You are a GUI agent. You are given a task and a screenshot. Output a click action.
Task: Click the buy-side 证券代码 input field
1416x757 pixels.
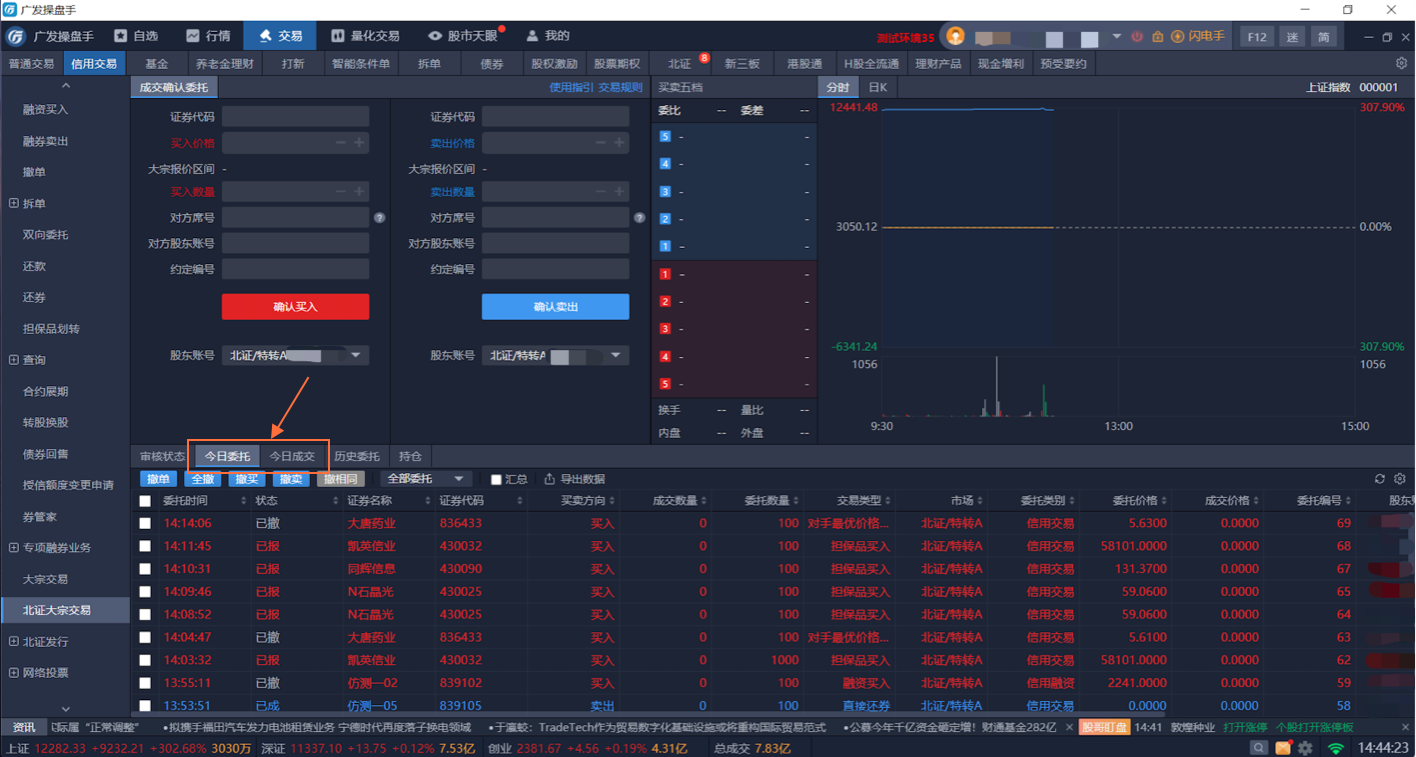click(296, 117)
